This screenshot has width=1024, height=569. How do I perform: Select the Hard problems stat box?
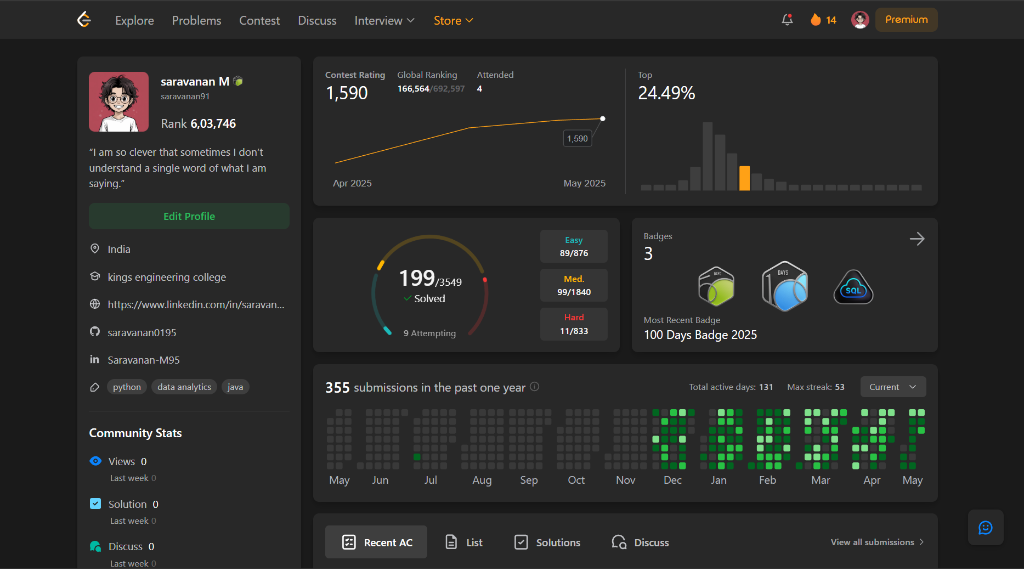click(574, 324)
